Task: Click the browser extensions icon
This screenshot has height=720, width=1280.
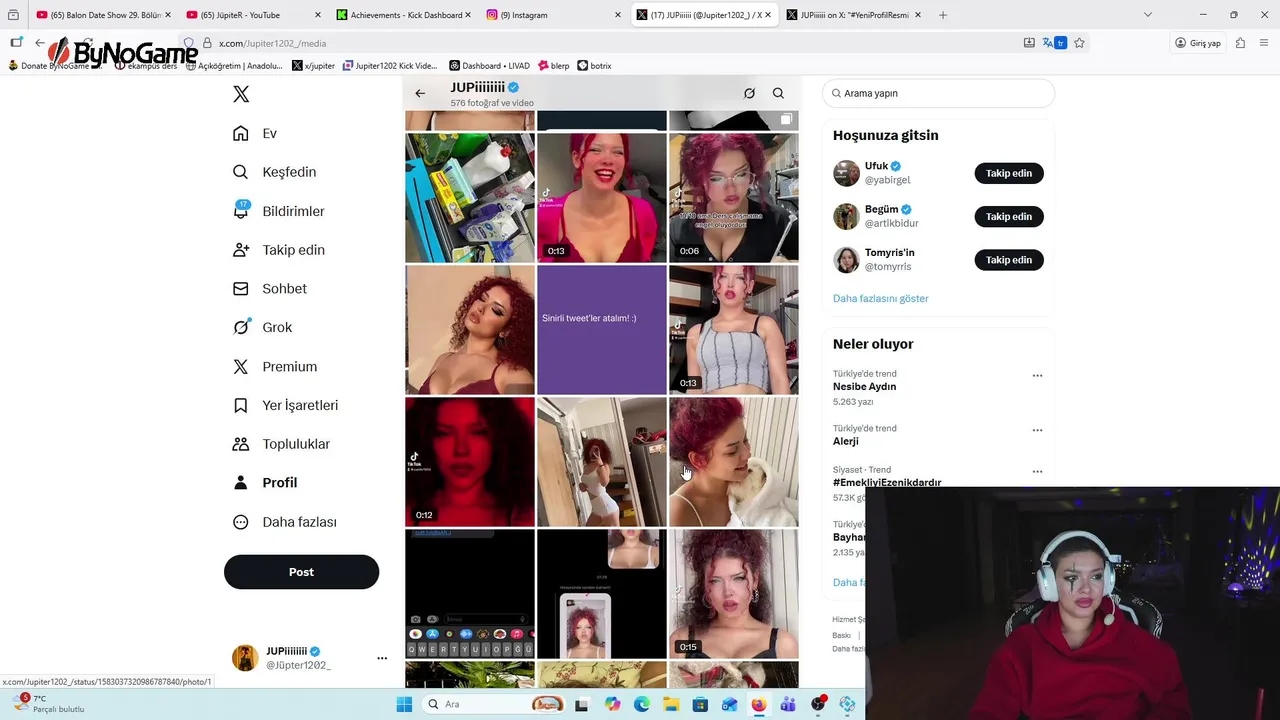Action: [x=1240, y=43]
